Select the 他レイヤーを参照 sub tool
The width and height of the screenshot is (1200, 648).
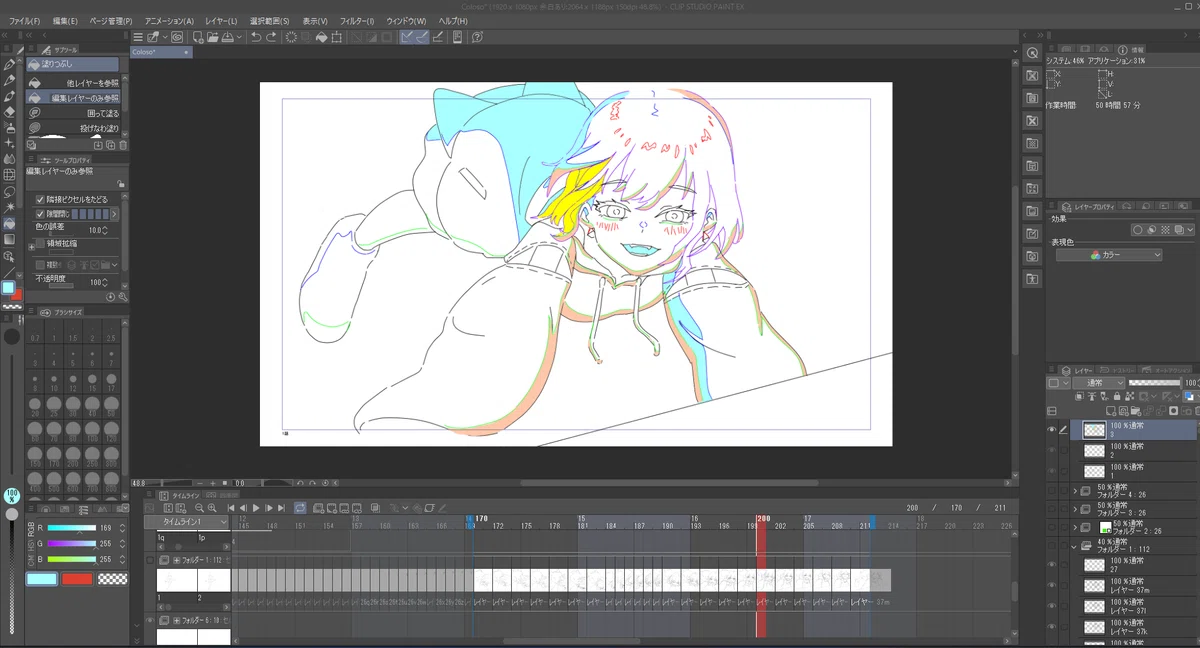[73, 83]
